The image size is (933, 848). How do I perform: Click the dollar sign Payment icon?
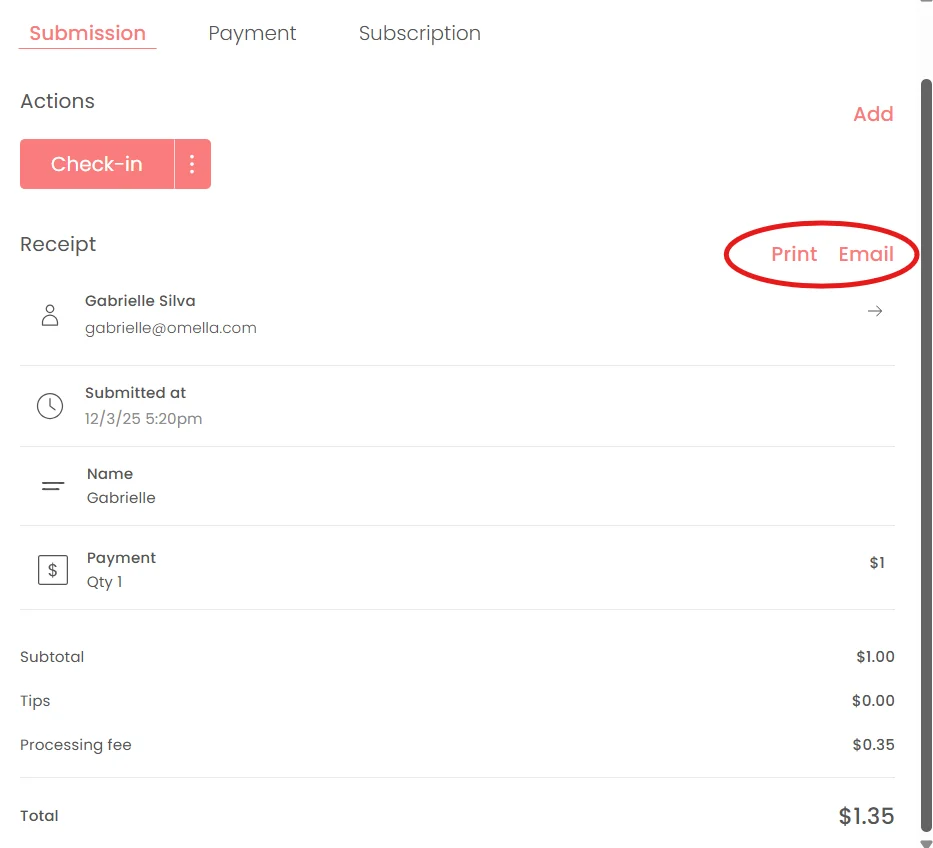pos(53,570)
